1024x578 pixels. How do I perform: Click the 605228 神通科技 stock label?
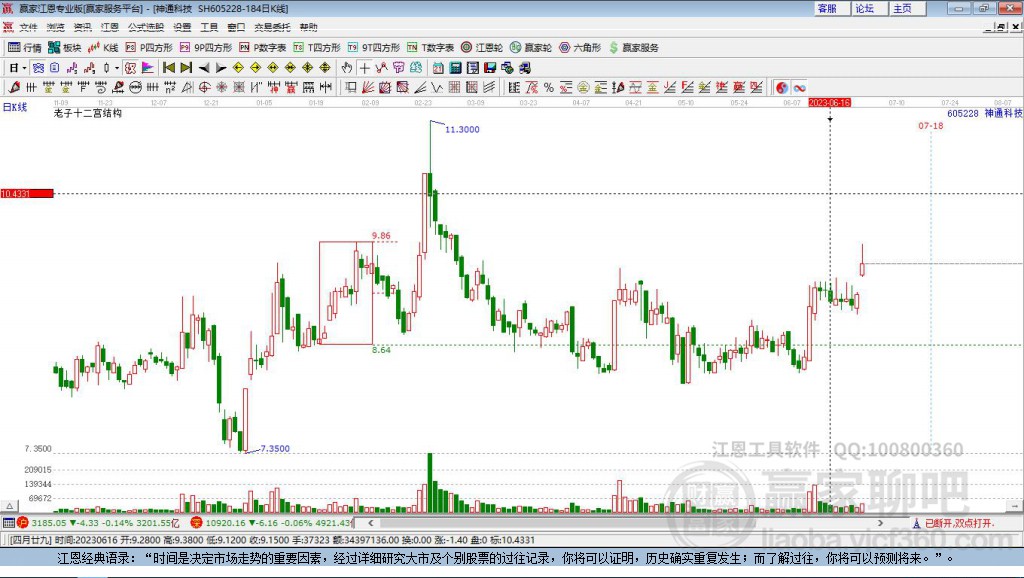tap(985, 113)
